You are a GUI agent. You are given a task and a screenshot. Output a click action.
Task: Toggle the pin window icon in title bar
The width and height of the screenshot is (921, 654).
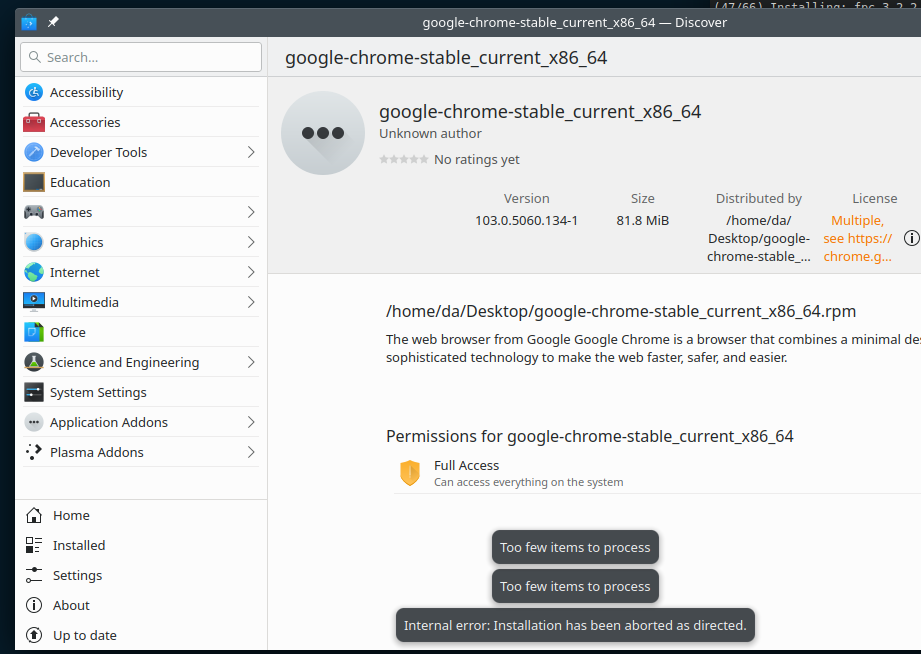coord(53,22)
